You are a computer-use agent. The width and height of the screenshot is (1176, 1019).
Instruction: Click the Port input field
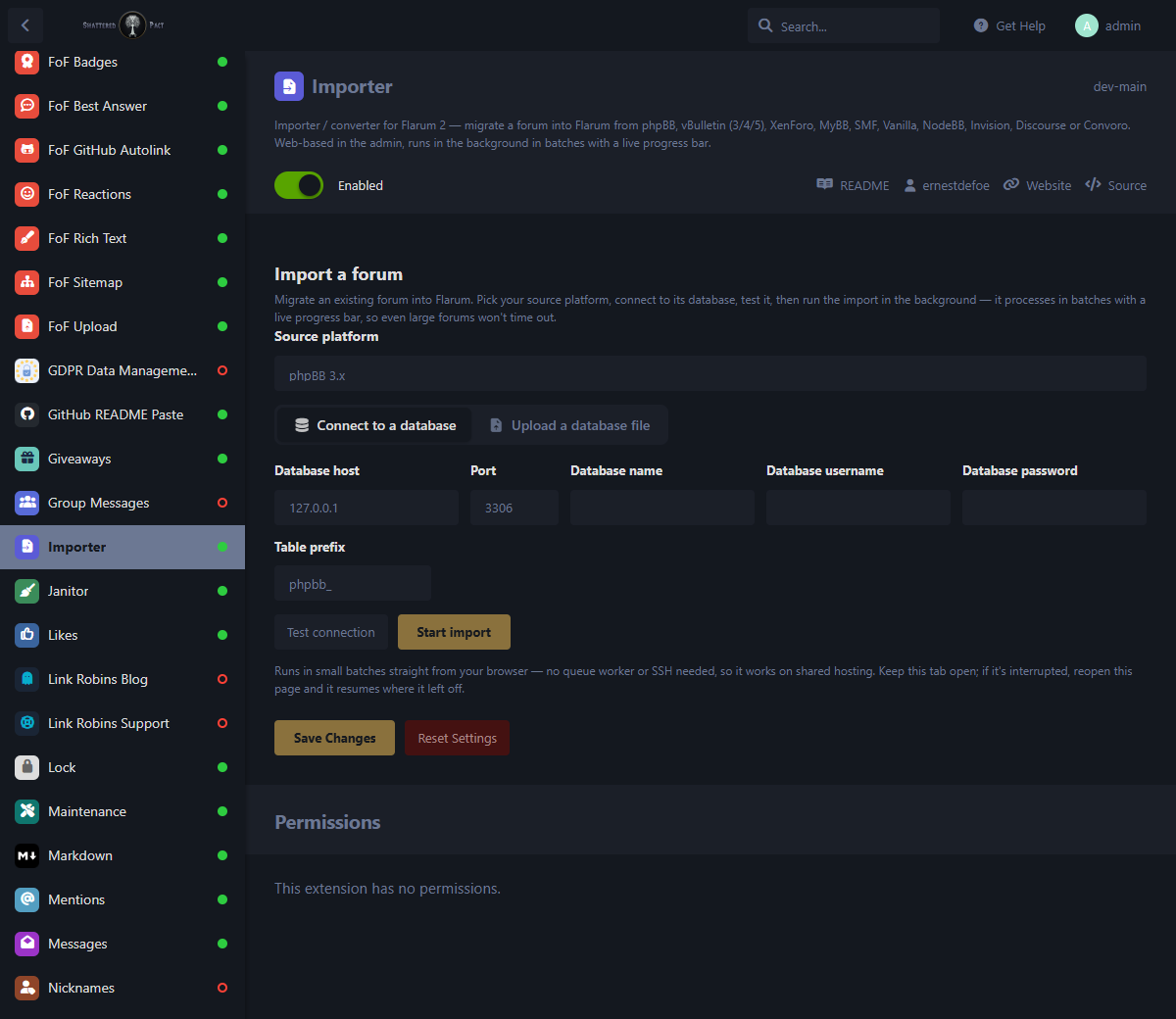coord(514,508)
